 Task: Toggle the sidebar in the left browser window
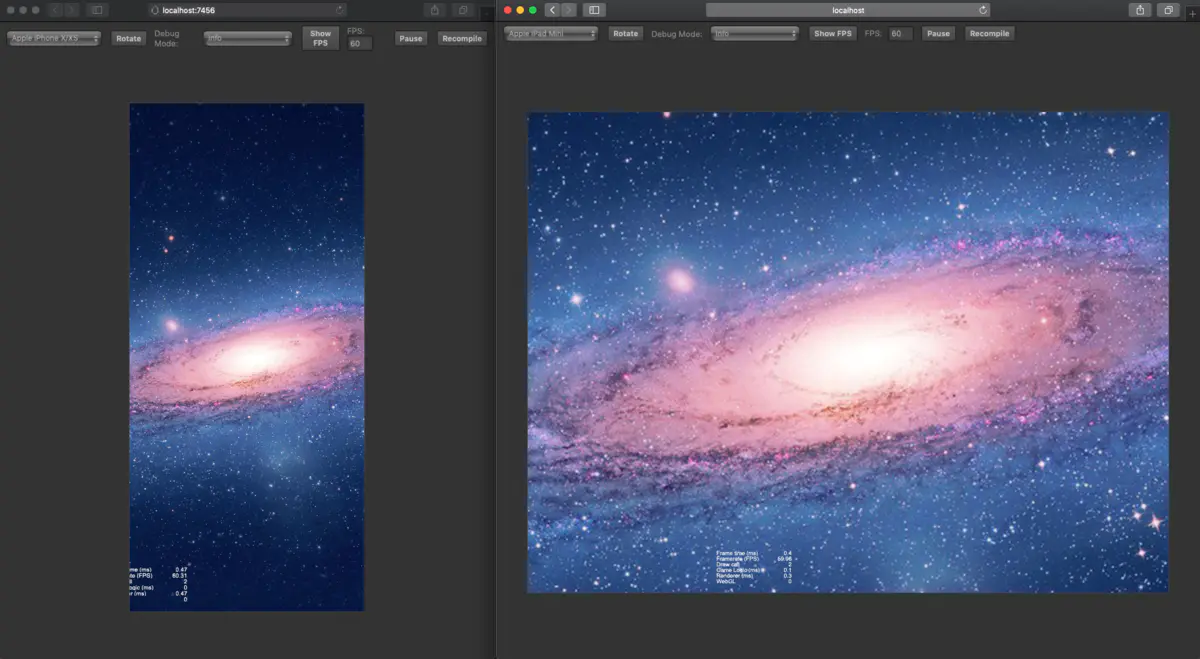(97, 10)
